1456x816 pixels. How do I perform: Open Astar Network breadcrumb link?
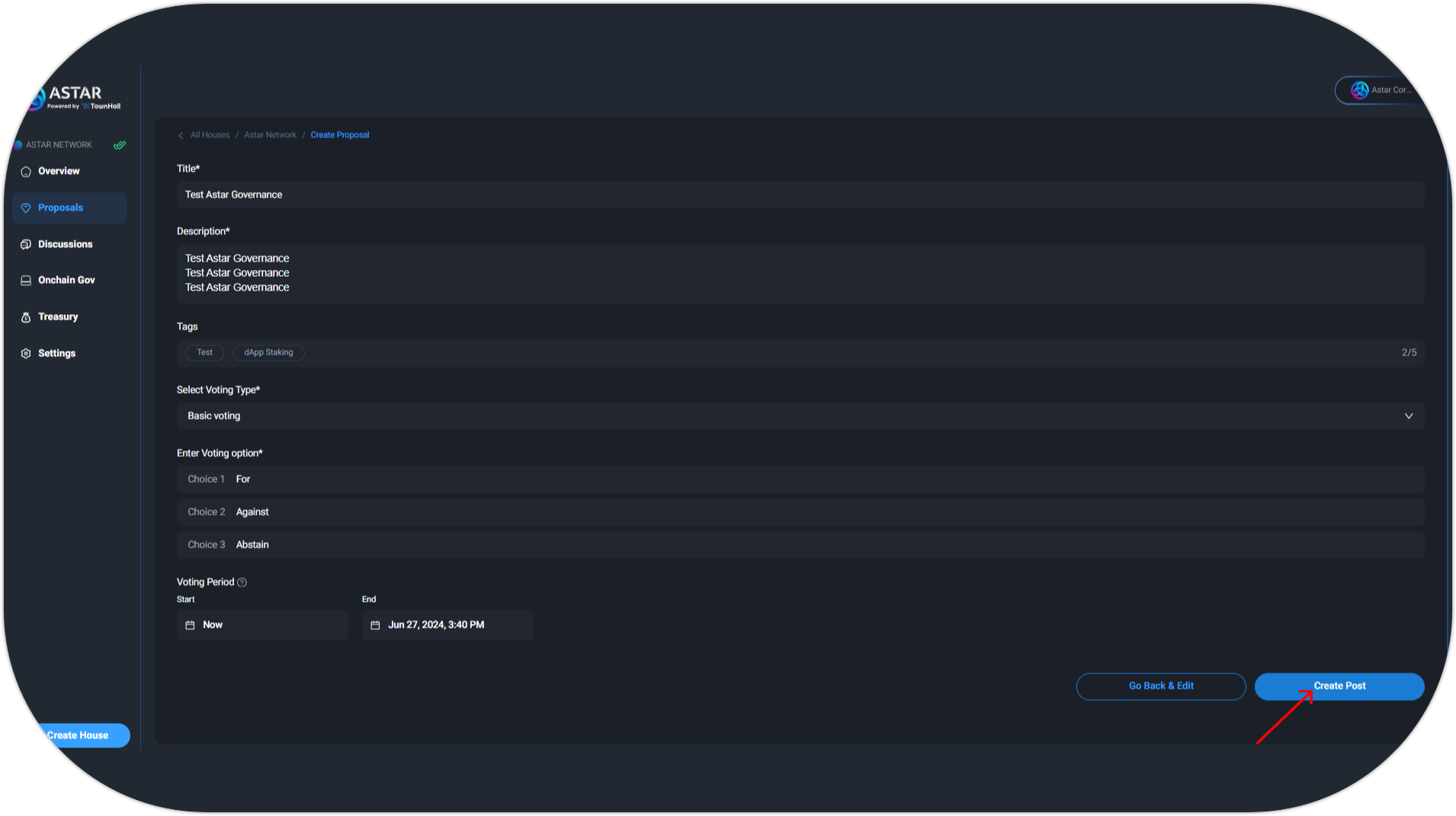point(270,135)
